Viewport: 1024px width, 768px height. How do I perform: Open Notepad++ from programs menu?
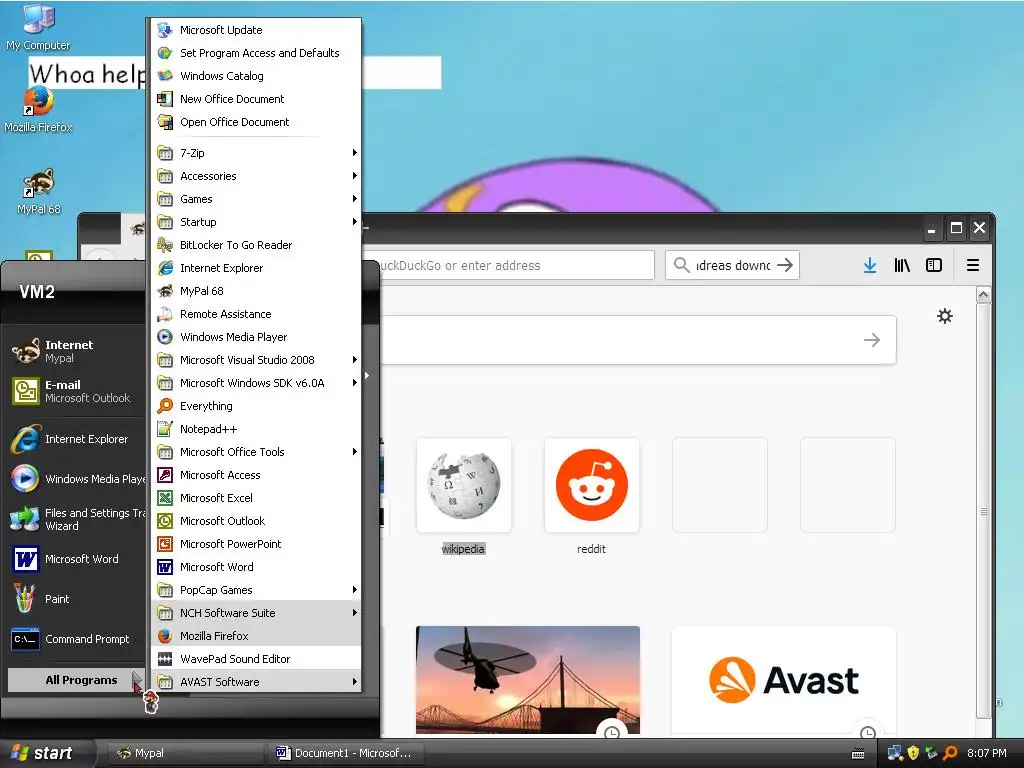(256, 429)
